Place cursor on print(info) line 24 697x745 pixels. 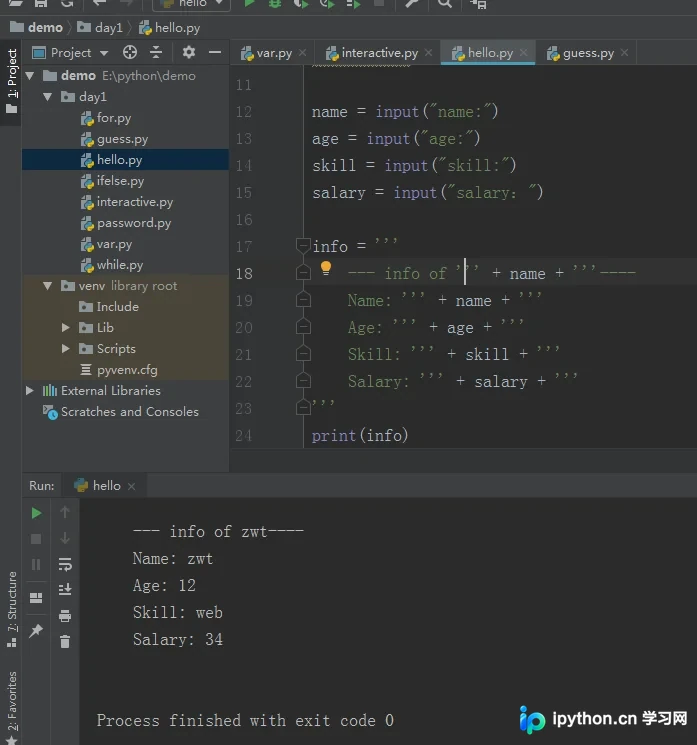(360, 435)
